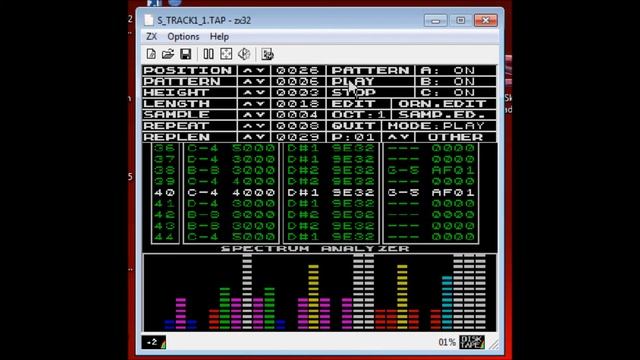The width and height of the screenshot is (640, 360).
Task: Click the sound speaker toolbar icon
Action: click(244, 54)
